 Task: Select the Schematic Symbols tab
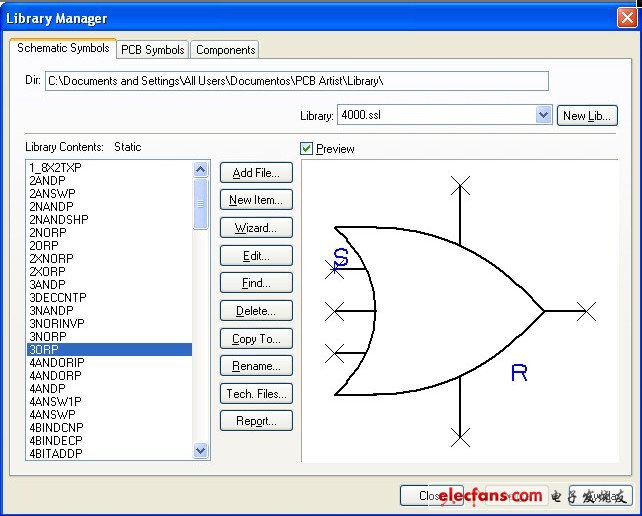tap(64, 48)
